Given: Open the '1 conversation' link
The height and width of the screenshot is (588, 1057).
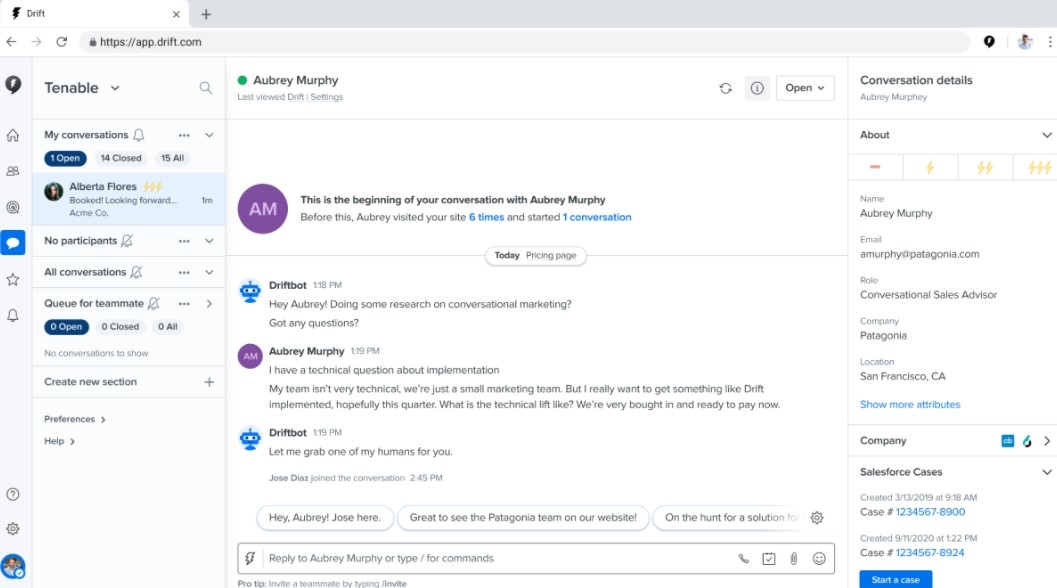Looking at the screenshot, I should [x=597, y=217].
